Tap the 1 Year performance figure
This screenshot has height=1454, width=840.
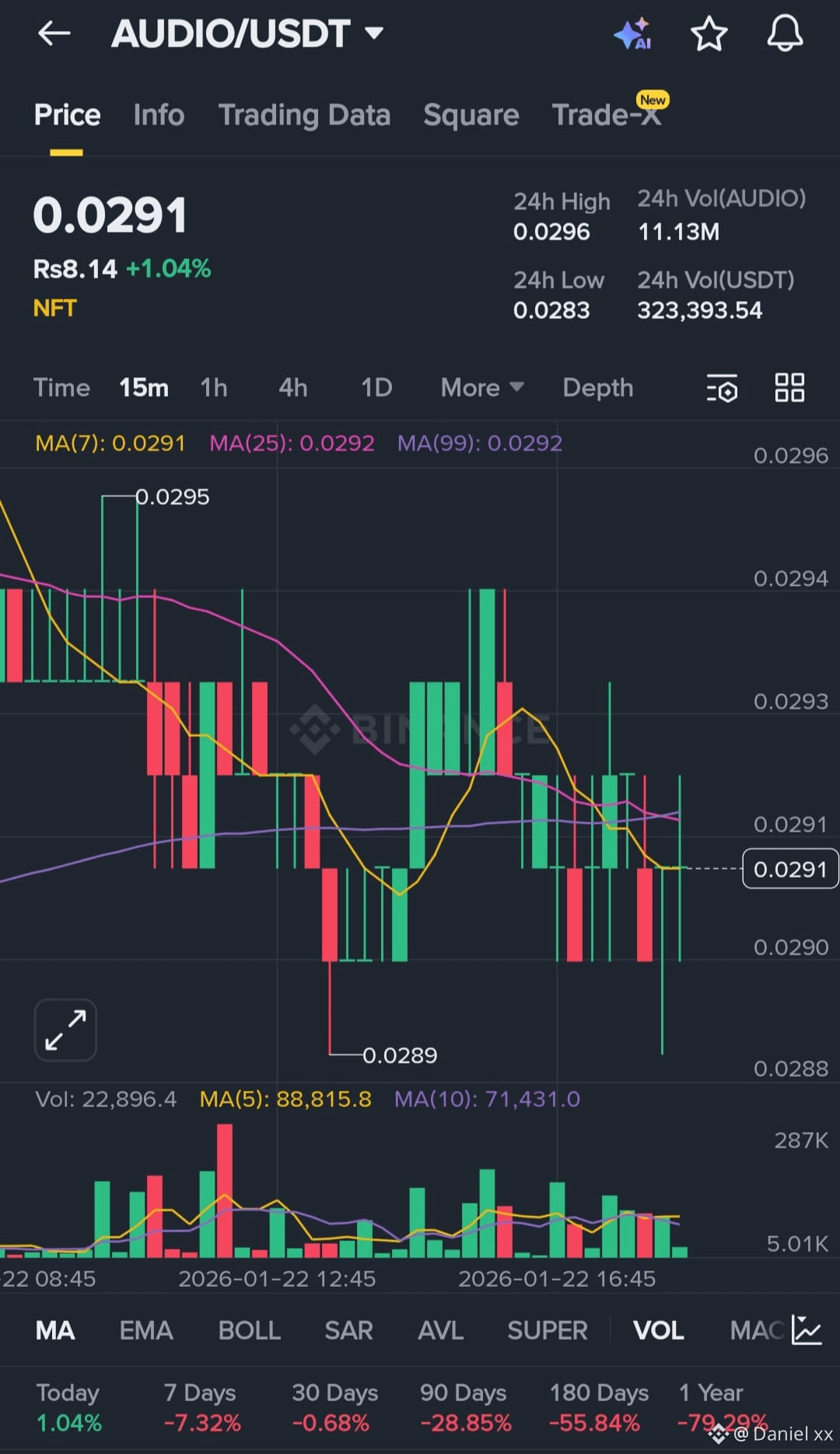point(722,1423)
